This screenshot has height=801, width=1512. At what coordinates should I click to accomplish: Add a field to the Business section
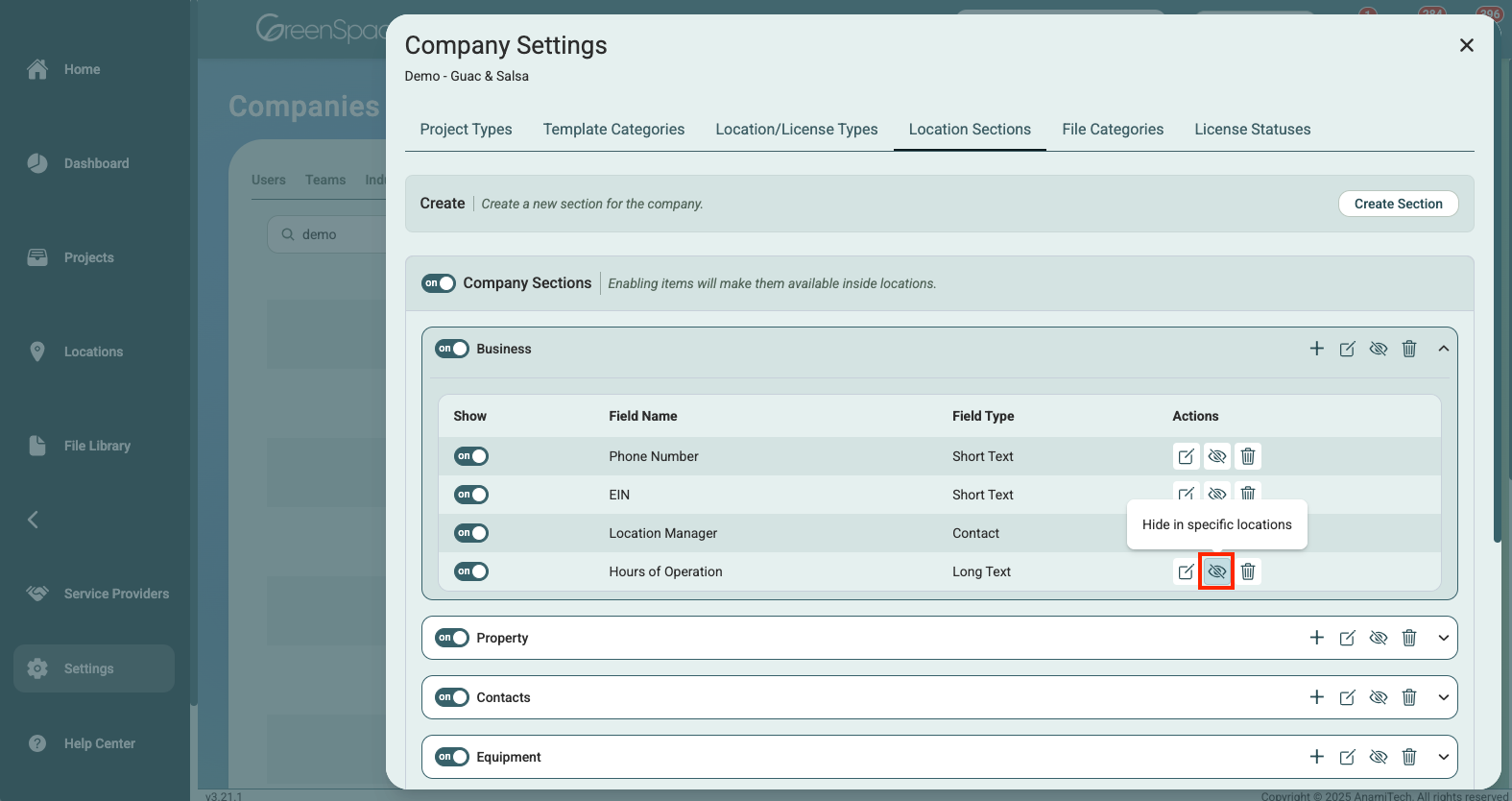coord(1316,349)
